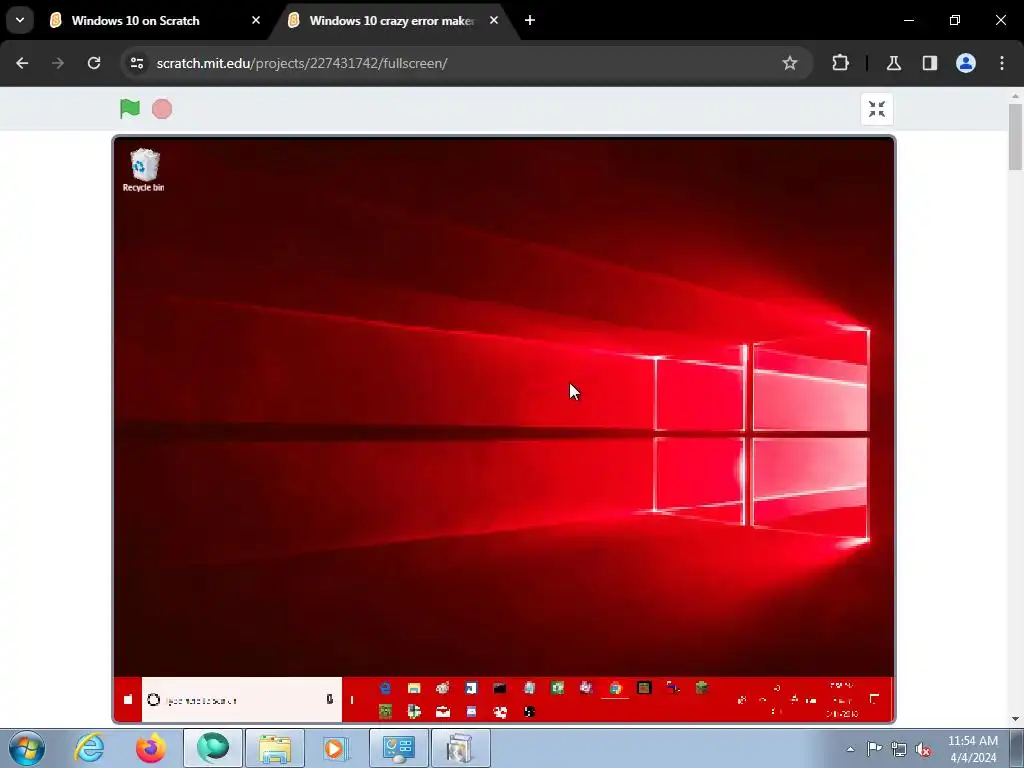
Task: Open the Recycle bin on simulated desktop
Action: coord(144,170)
